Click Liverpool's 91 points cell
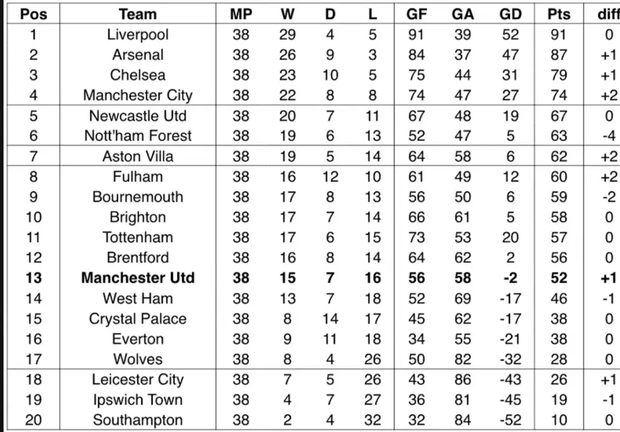This screenshot has height=432, width=620. 560,36
